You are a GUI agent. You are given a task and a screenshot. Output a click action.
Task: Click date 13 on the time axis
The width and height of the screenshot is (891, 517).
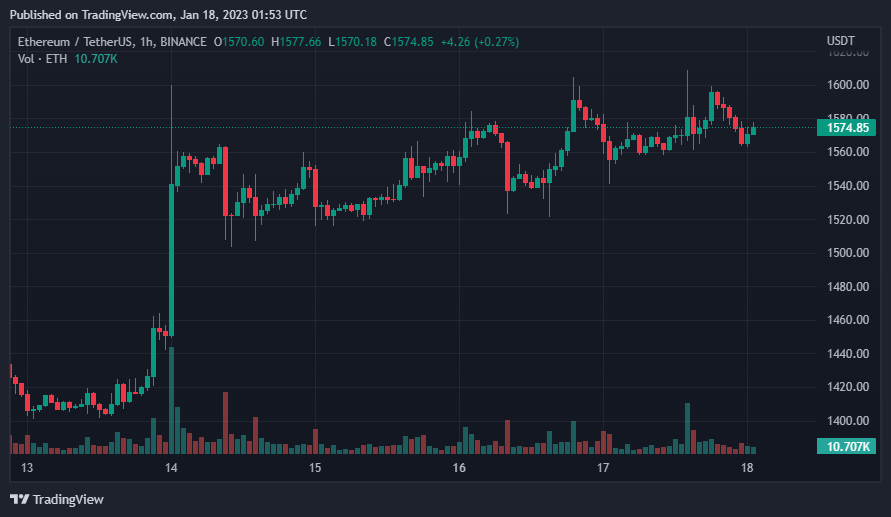27,468
